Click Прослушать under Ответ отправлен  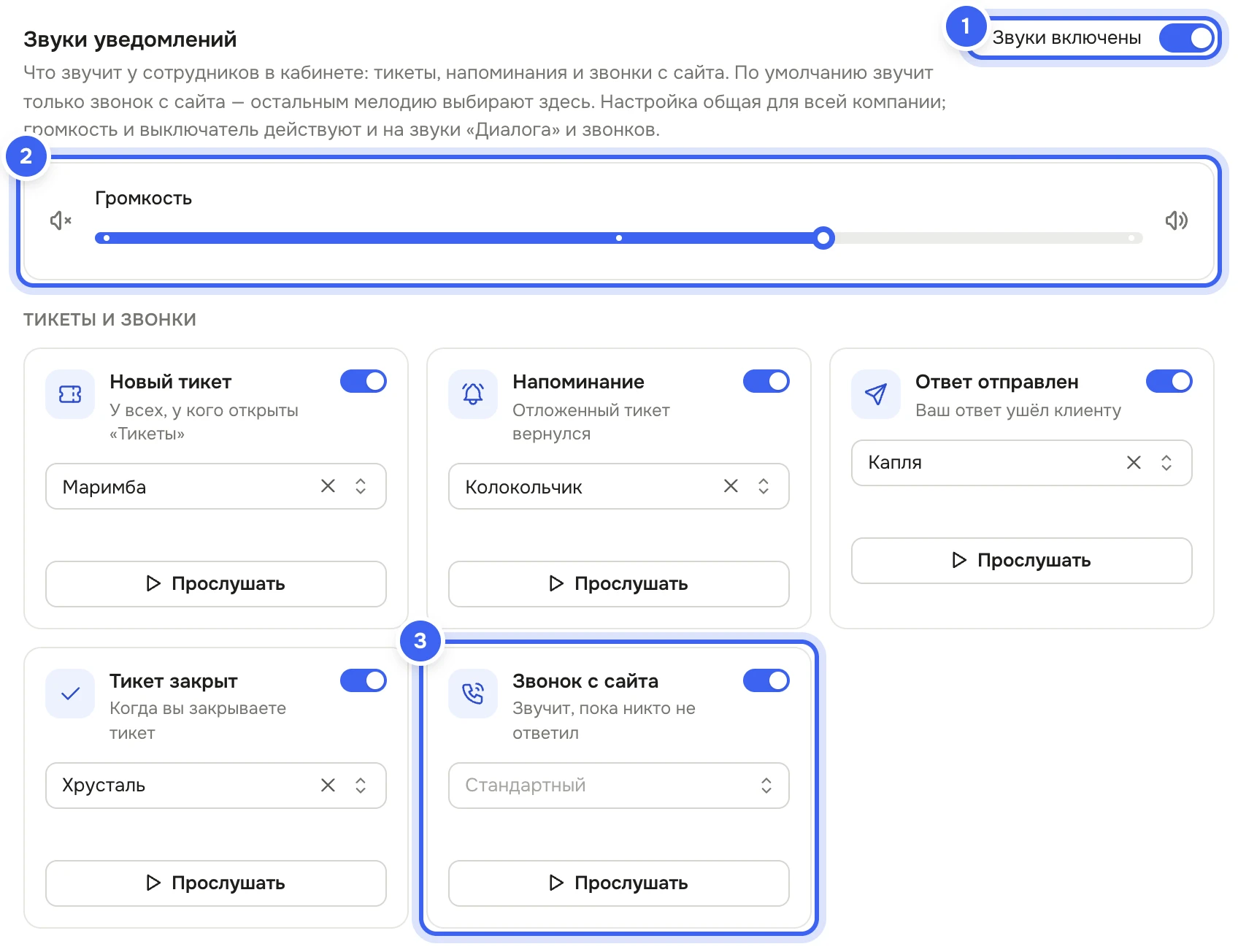coord(1022,561)
